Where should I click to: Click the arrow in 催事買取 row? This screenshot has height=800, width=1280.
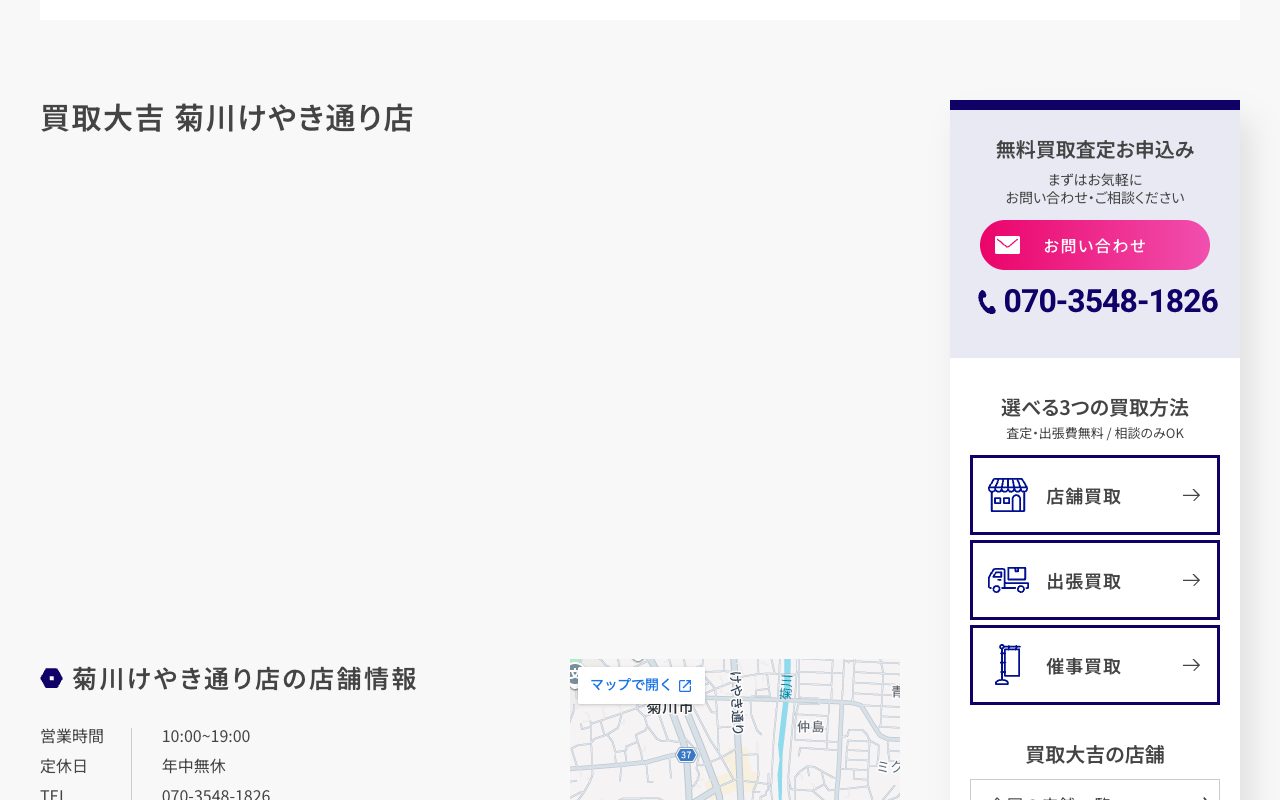coord(1191,665)
